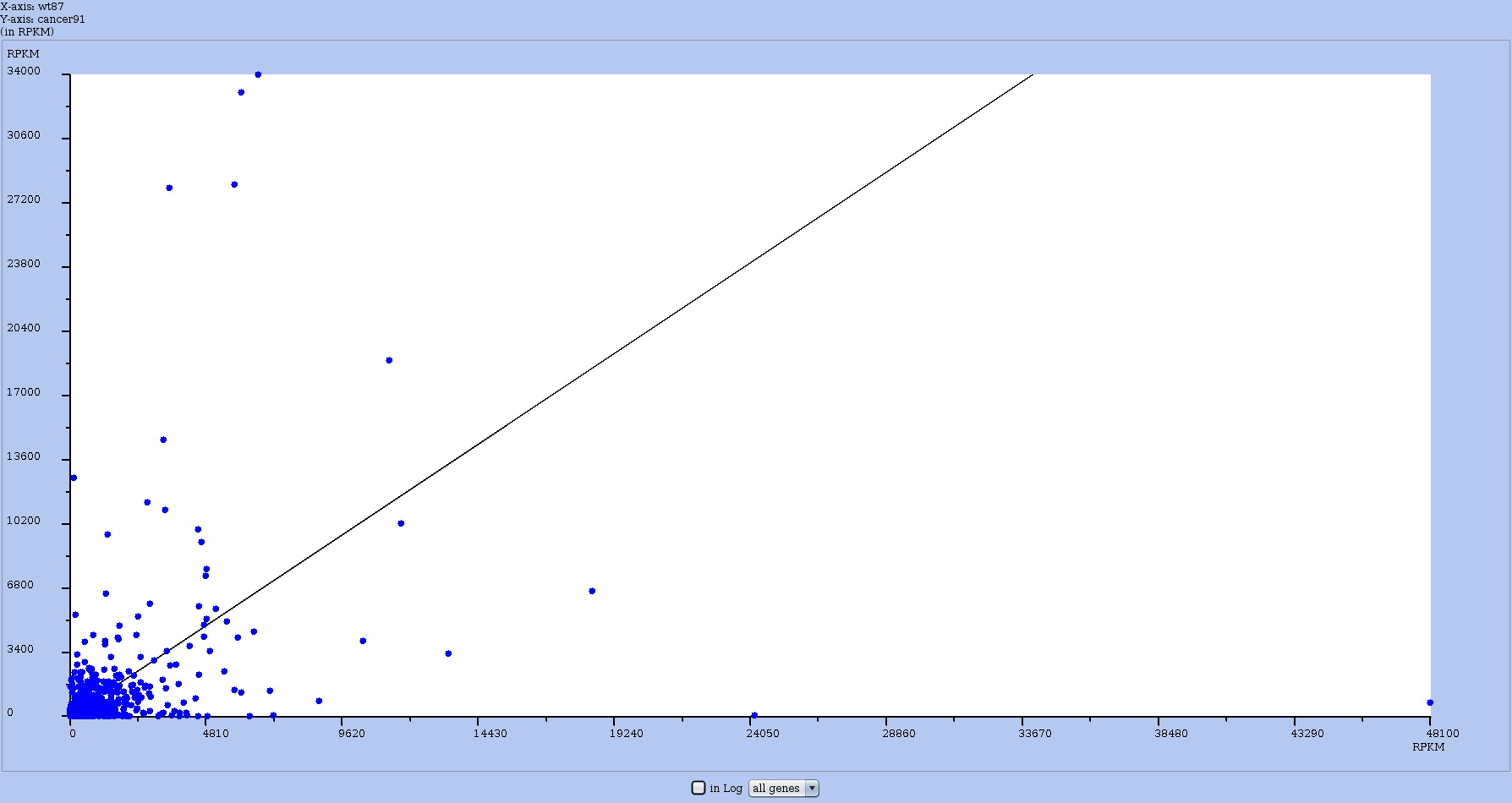The image size is (1512, 803).
Task: Click the 19240 X-axis tick label
Action: [626, 734]
